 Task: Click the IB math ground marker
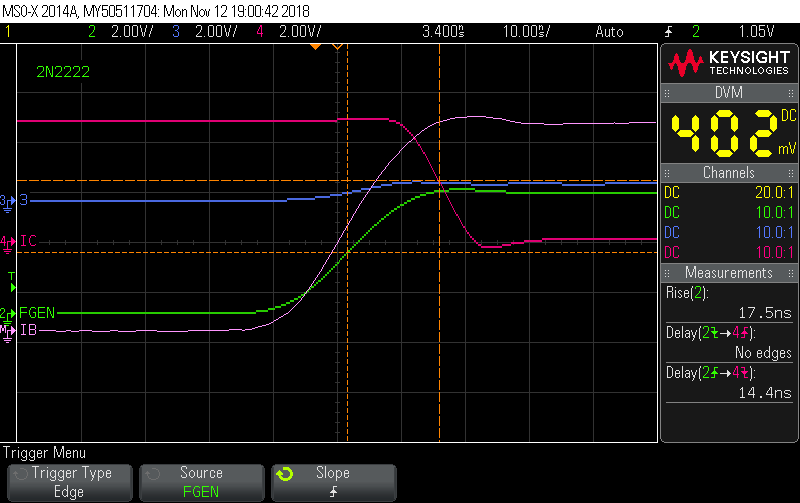pos(7,333)
